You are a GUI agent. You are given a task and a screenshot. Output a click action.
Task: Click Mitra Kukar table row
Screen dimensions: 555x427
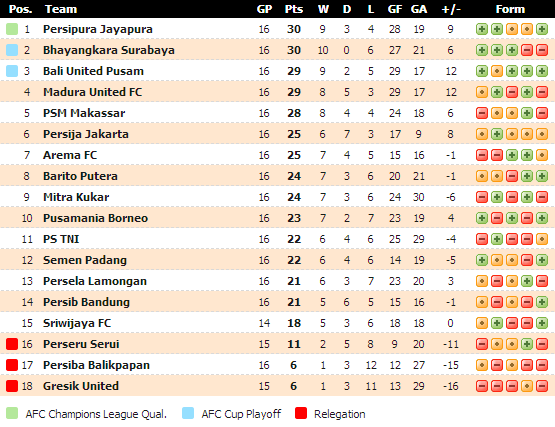tap(278, 197)
